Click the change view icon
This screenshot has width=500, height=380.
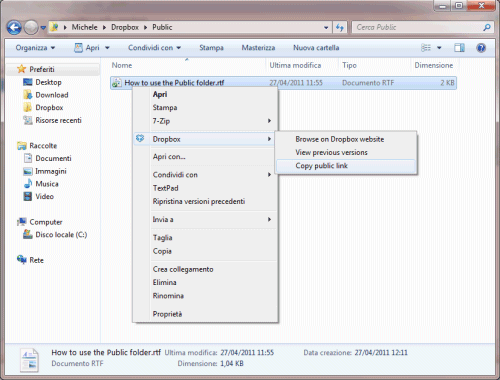pos(426,48)
